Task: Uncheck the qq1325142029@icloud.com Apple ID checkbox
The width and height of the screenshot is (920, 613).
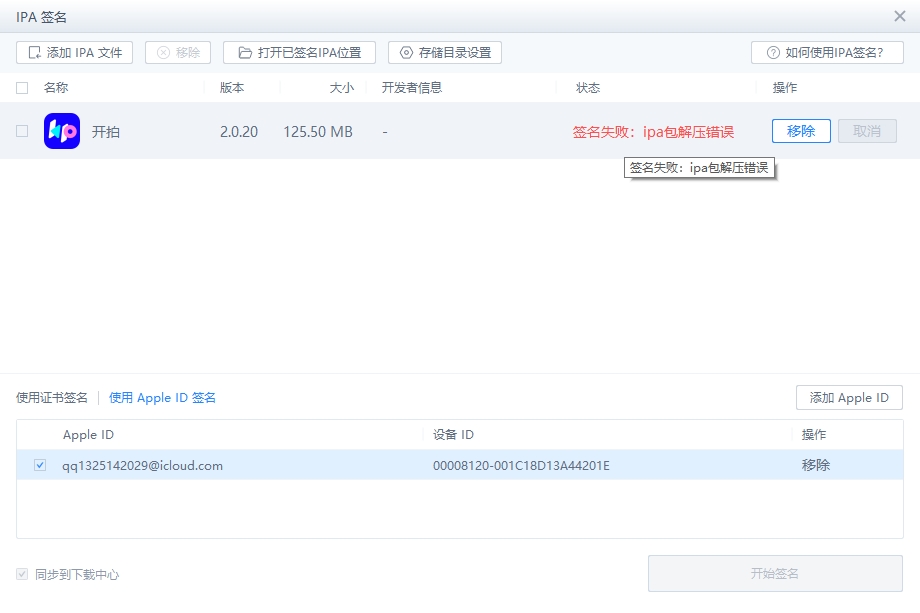Action: coord(40,465)
